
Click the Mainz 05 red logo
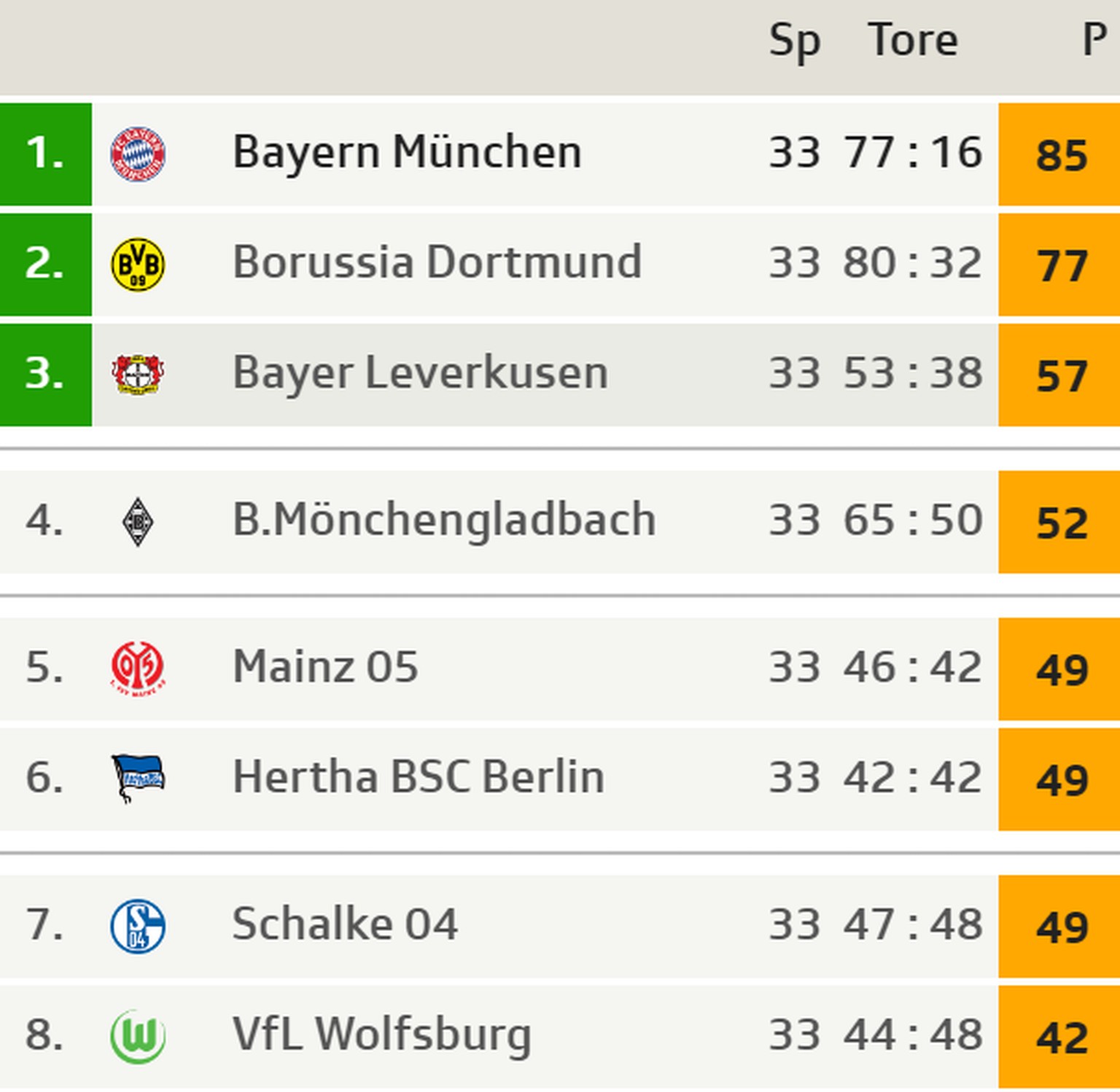[x=138, y=668]
